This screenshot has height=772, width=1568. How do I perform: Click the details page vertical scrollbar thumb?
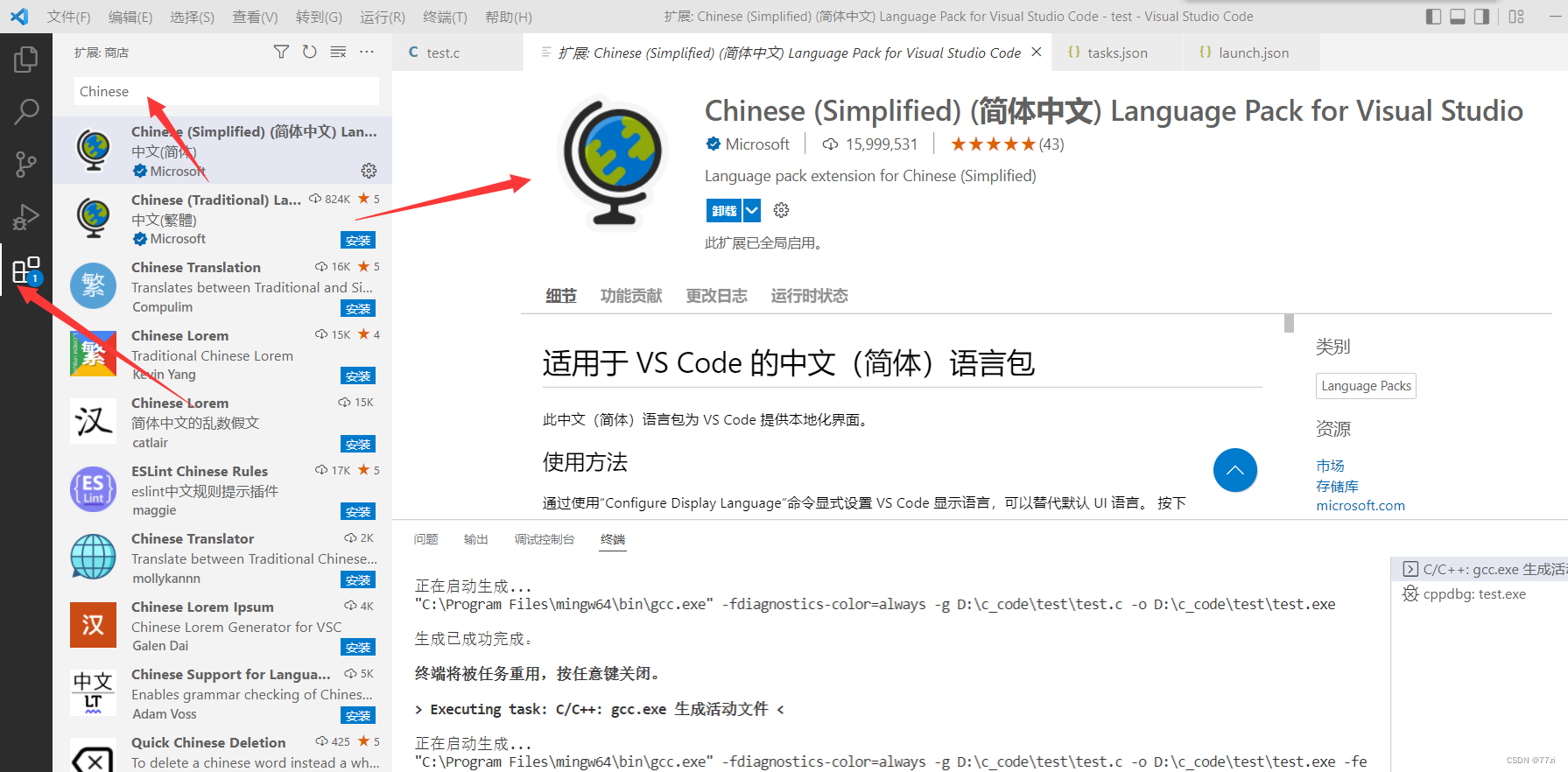pyautogui.click(x=1289, y=323)
